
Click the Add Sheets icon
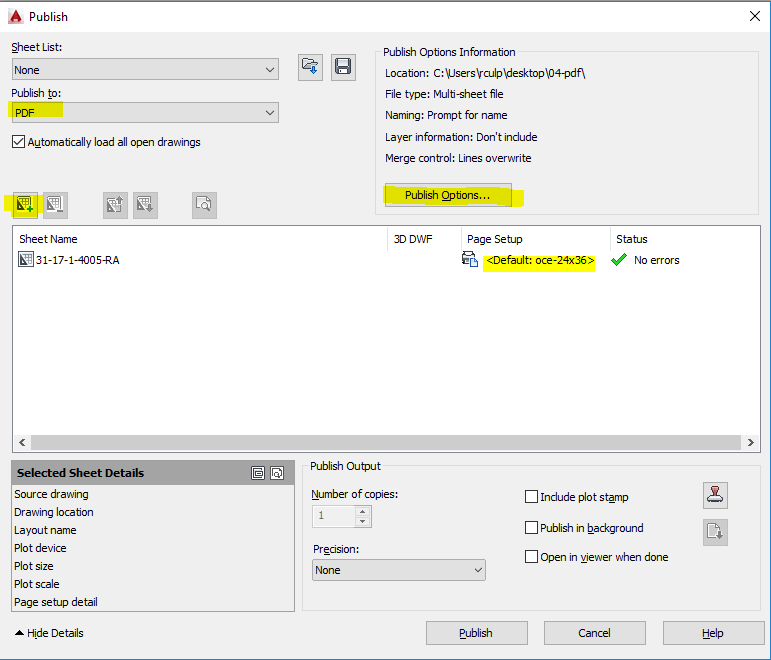[25, 205]
